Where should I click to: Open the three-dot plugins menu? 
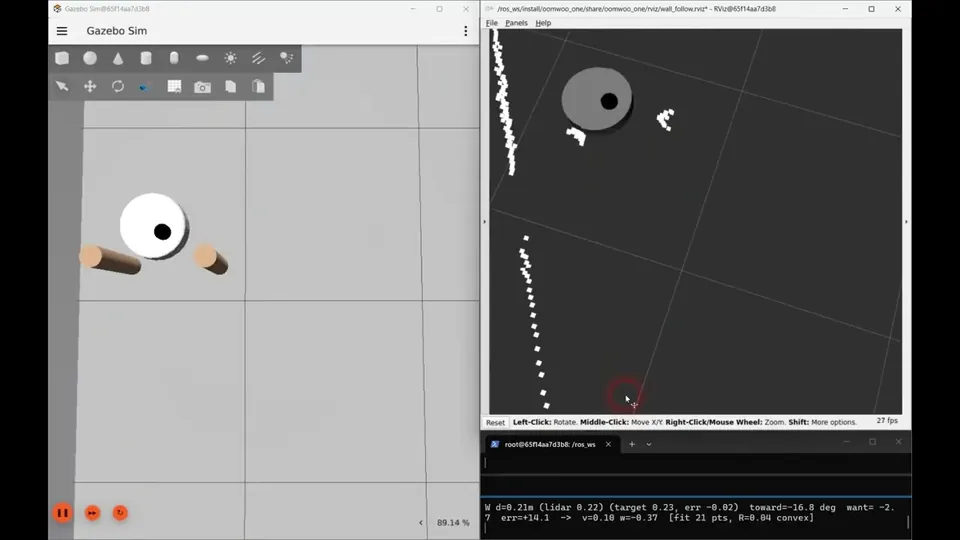click(465, 31)
